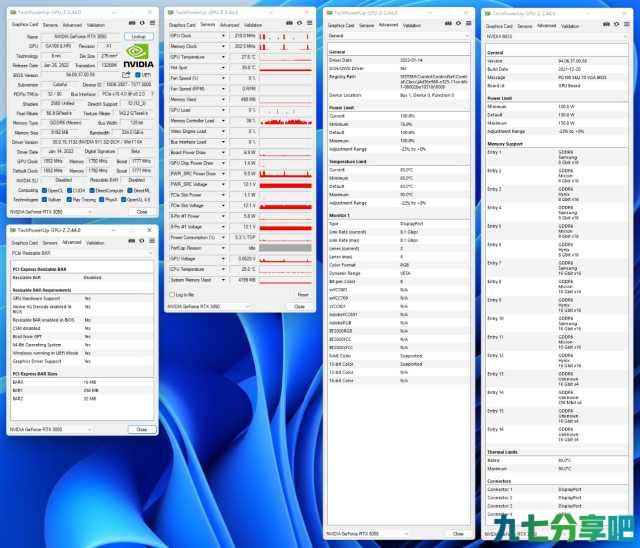The height and width of the screenshot is (548, 640).
Task: Click the PWR_SRC Voltage graph
Action: [x=285, y=184]
